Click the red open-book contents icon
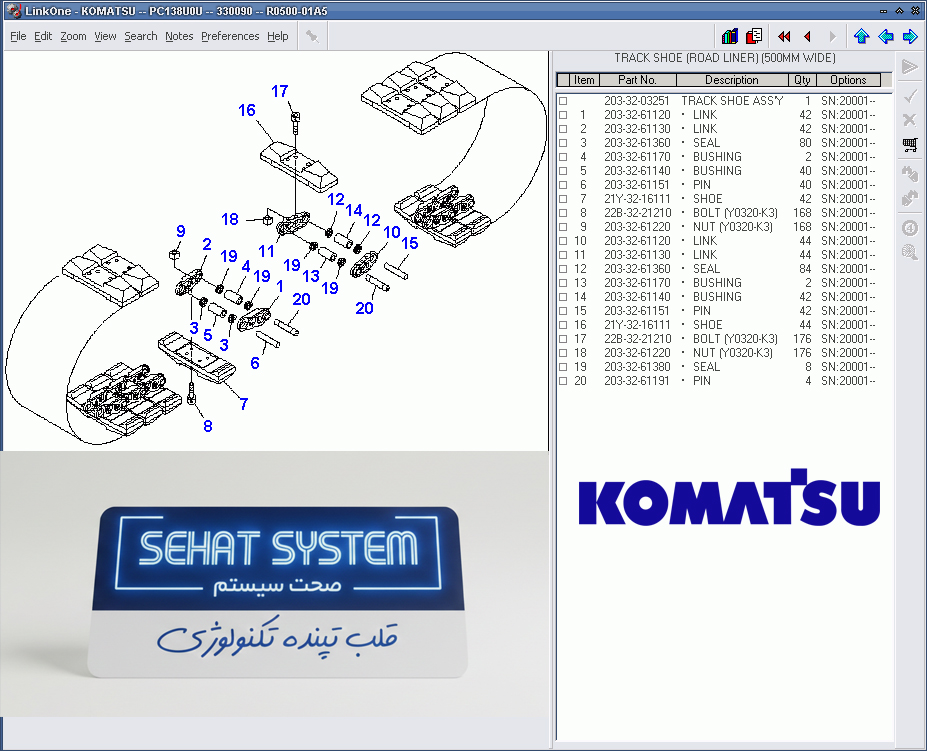This screenshot has height=751, width=927. (754, 36)
